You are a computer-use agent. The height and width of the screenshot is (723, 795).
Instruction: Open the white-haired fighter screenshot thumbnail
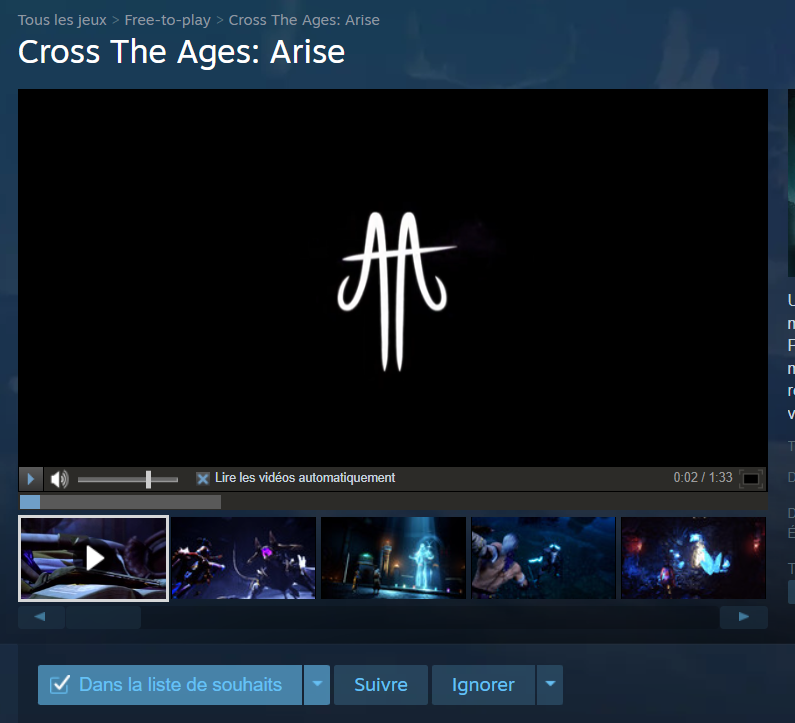point(543,558)
